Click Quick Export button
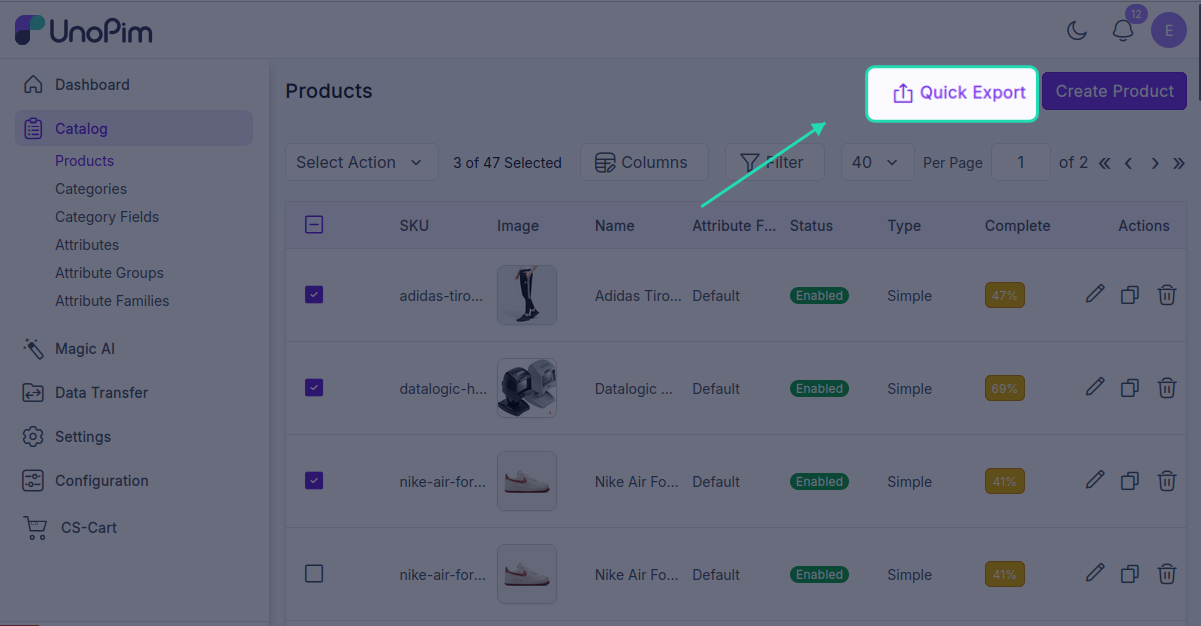The image size is (1201, 626). (x=952, y=93)
